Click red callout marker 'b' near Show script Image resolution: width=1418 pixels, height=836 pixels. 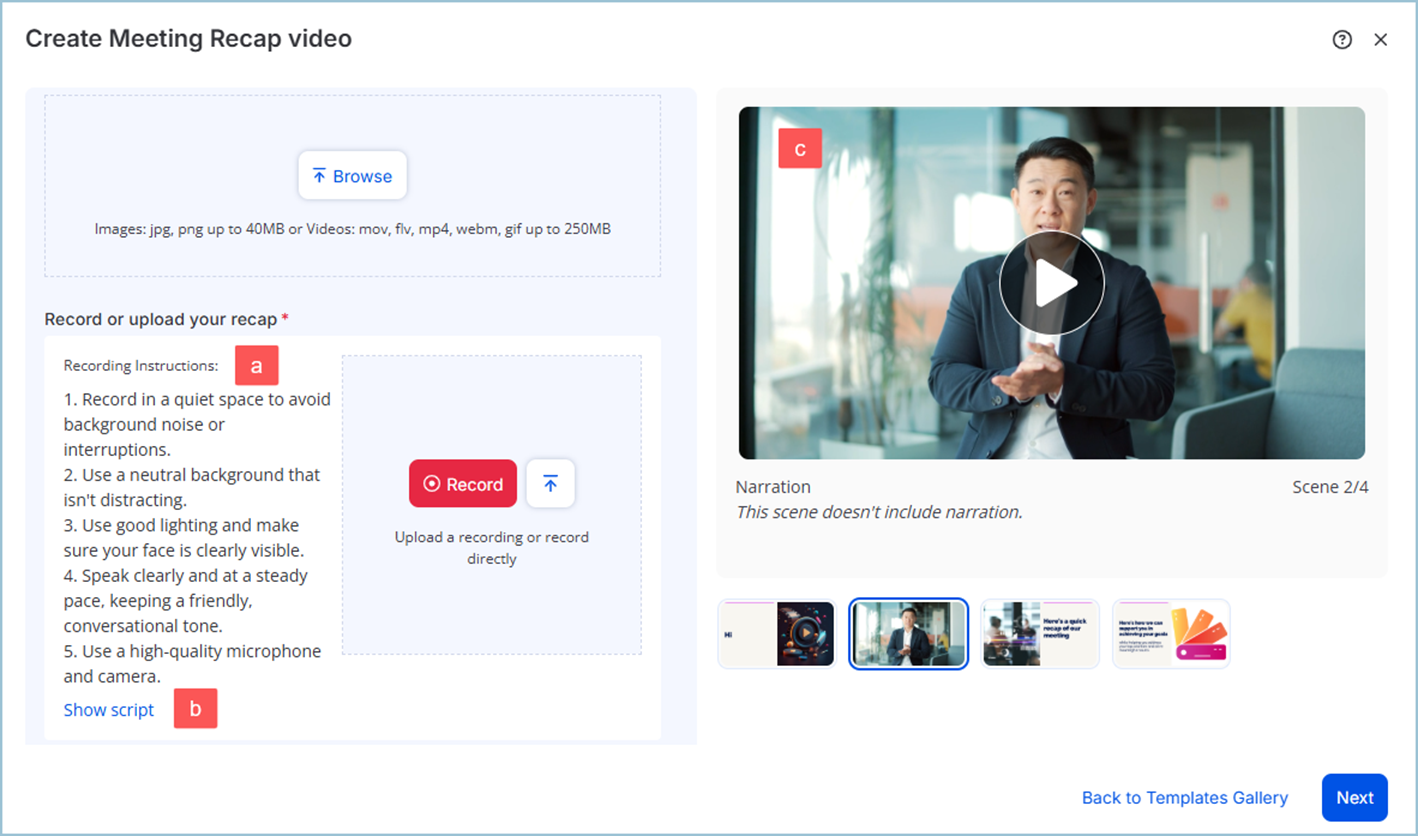click(x=196, y=709)
